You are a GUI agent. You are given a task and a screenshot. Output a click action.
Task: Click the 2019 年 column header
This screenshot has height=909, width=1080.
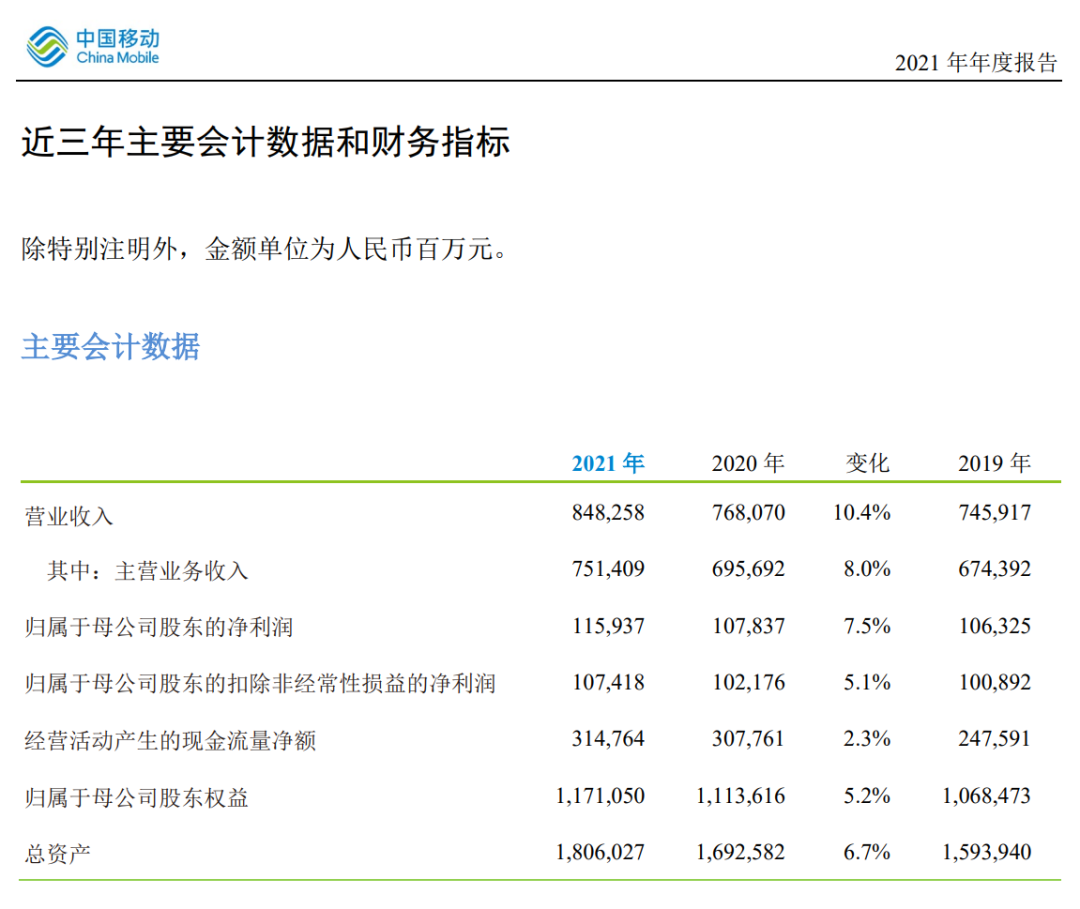click(995, 463)
